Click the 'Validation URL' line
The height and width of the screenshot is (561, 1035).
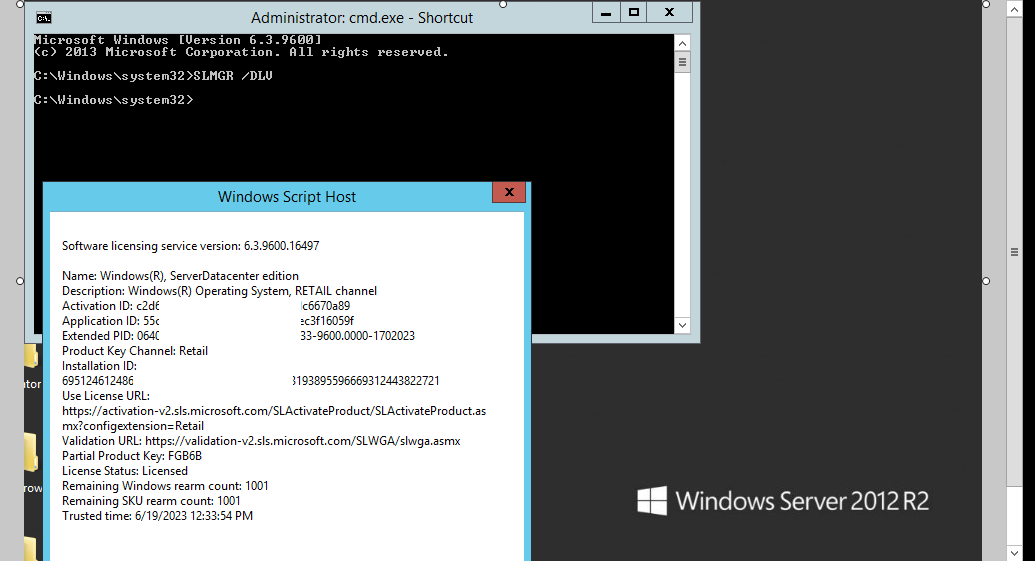pyautogui.click(x=261, y=441)
